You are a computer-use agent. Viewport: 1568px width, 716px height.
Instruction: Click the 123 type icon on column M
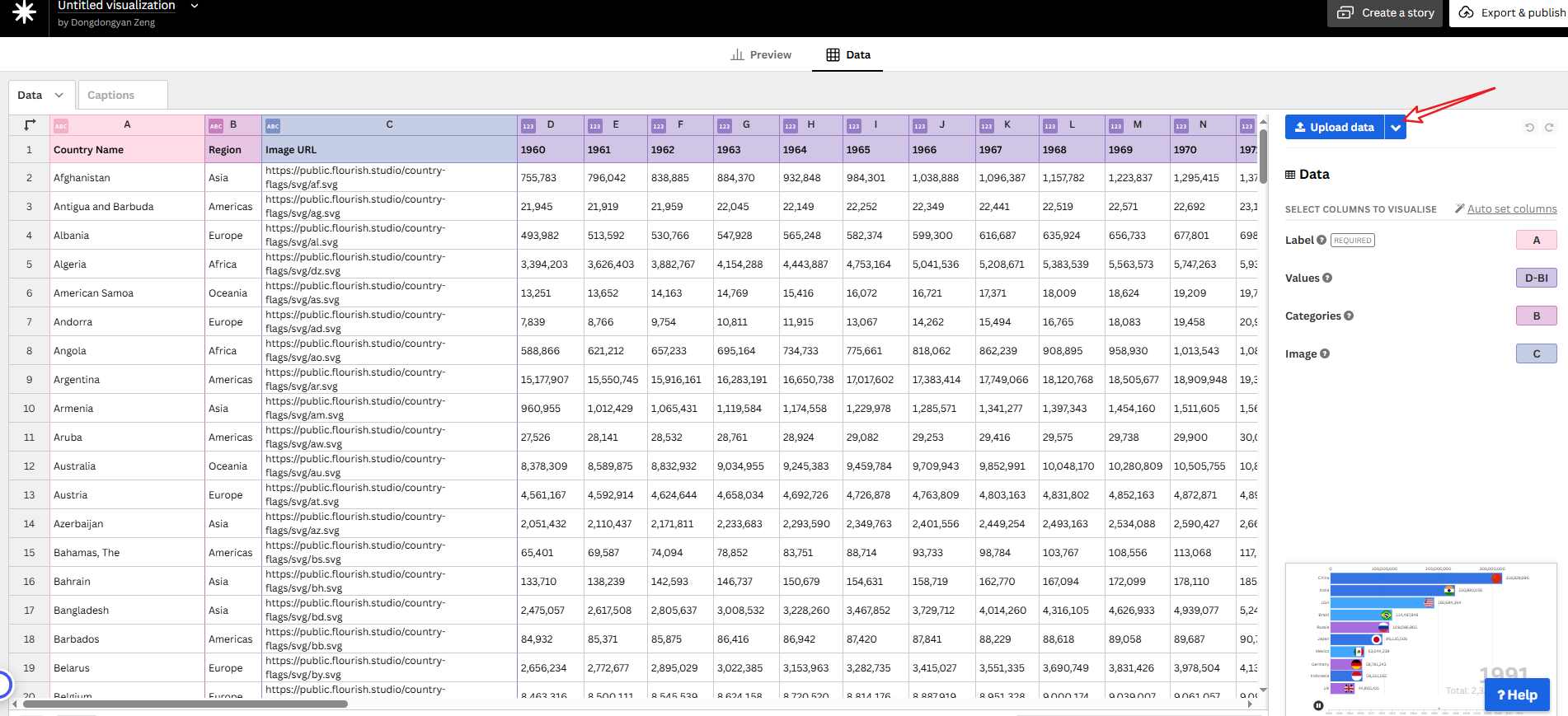1115,126
